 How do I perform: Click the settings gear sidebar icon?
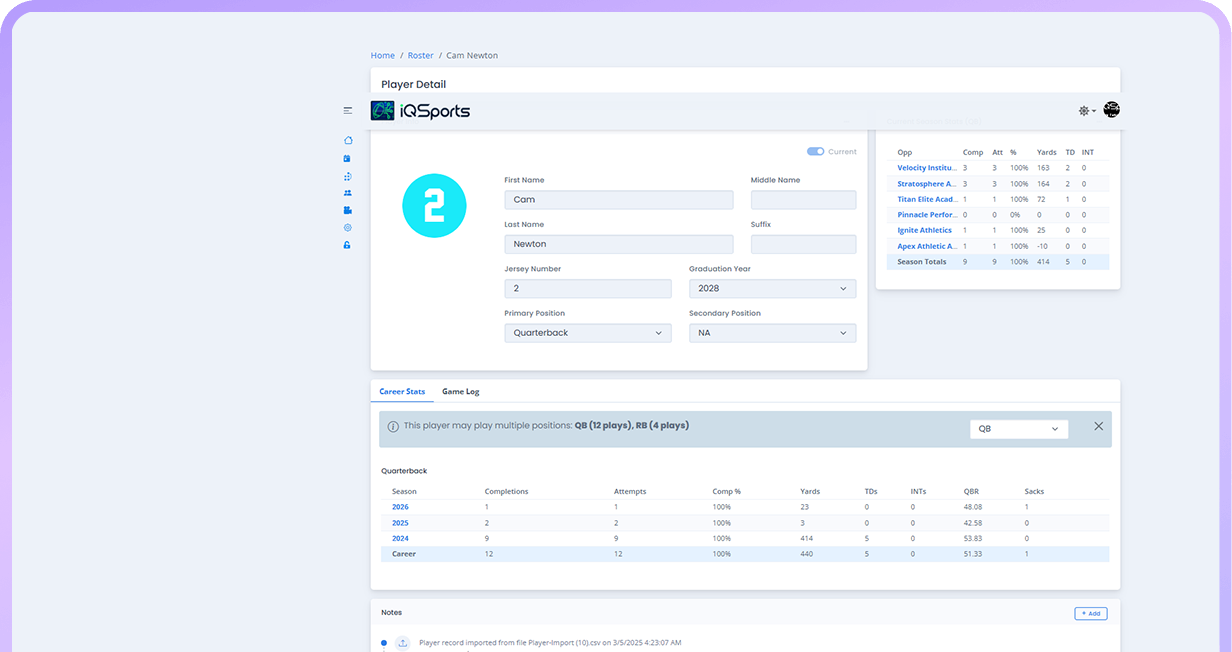coord(348,228)
